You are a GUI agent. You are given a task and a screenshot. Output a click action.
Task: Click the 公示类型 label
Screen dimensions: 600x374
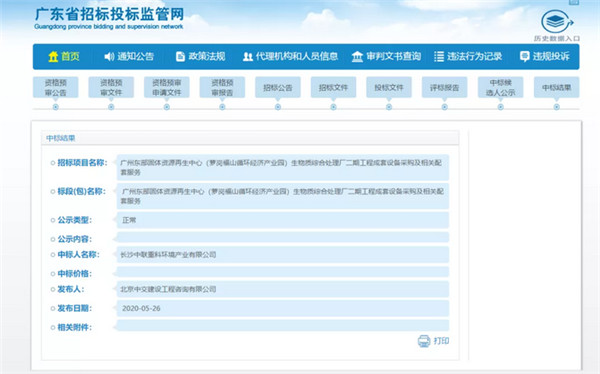pos(75,220)
